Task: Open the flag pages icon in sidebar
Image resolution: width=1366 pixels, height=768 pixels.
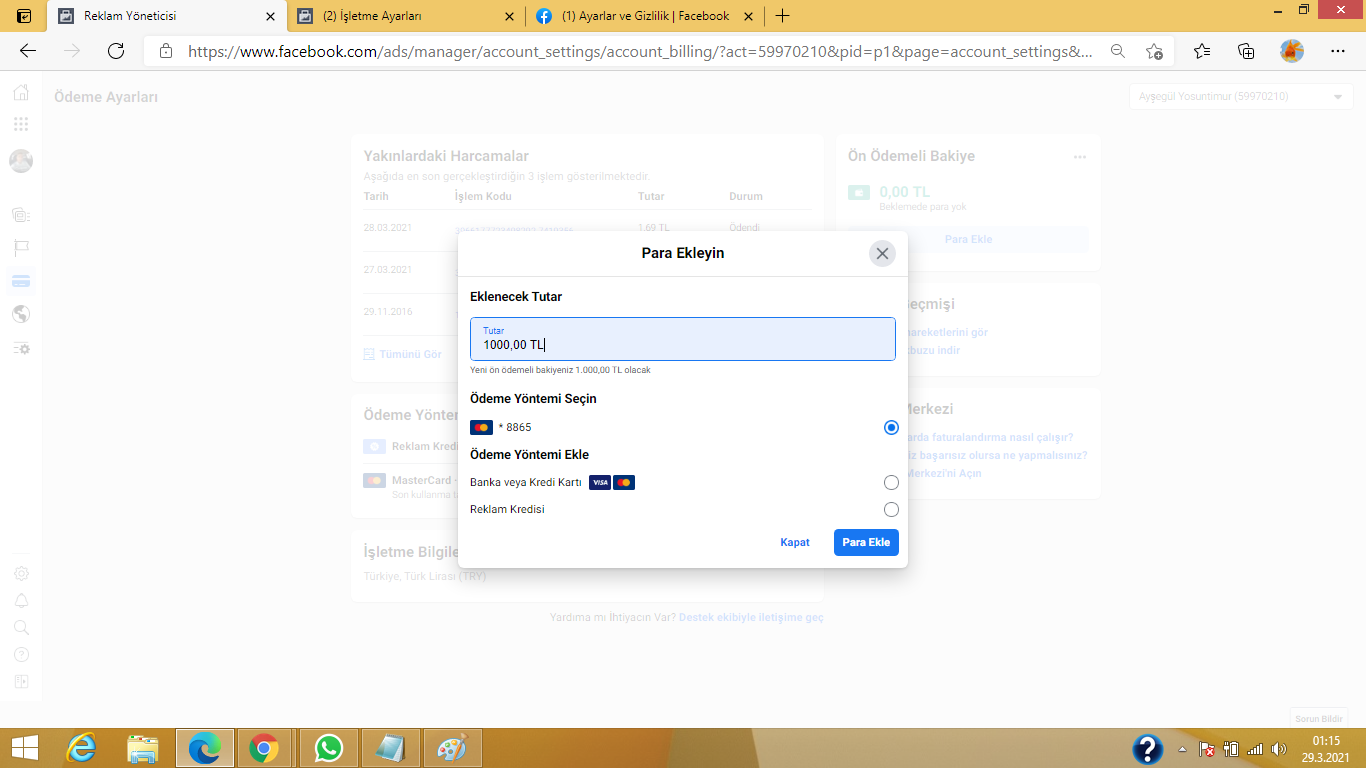Action: pos(21,247)
